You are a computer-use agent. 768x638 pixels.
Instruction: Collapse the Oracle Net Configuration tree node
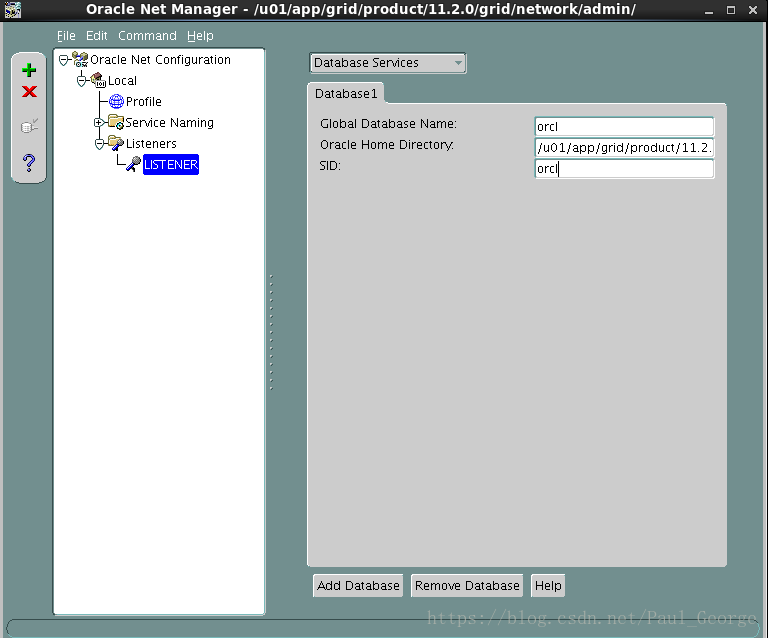pos(63,60)
